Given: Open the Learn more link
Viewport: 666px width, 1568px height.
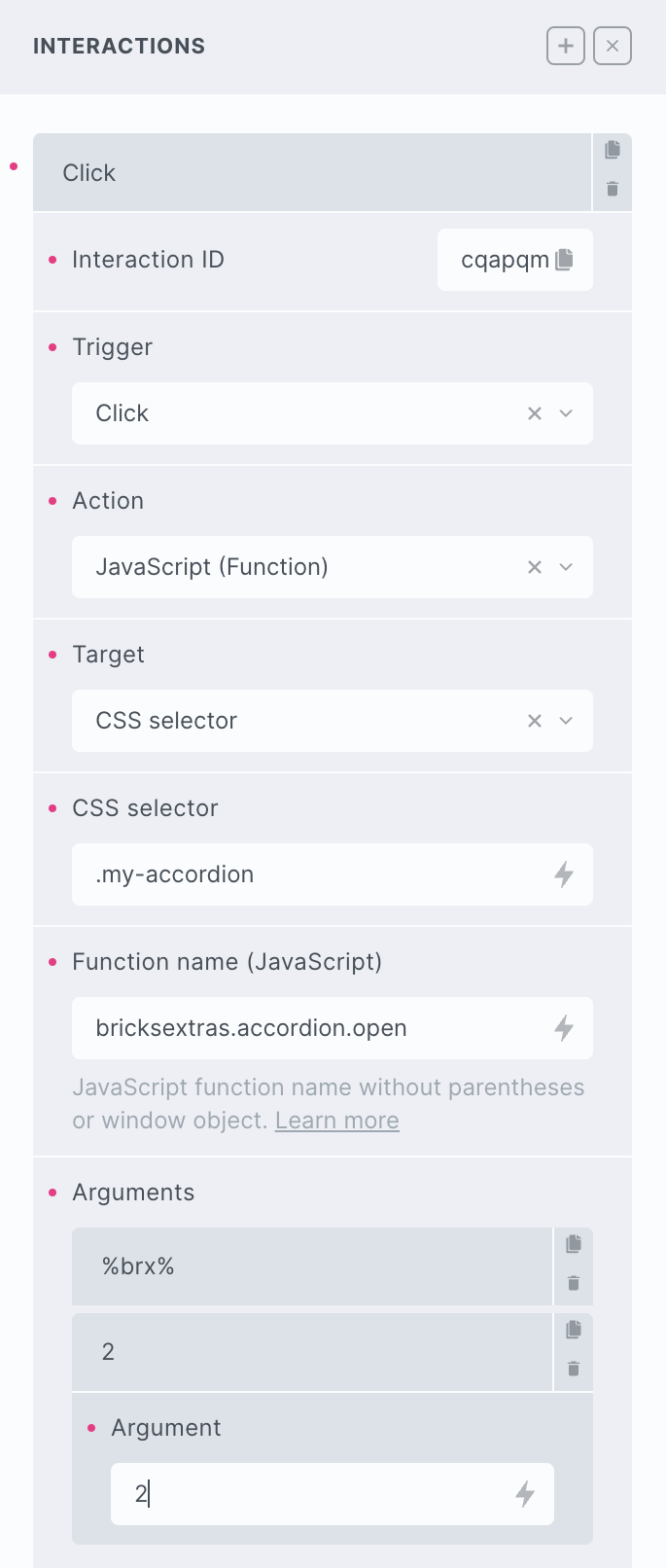Looking at the screenshot, I should [336, 1121].
